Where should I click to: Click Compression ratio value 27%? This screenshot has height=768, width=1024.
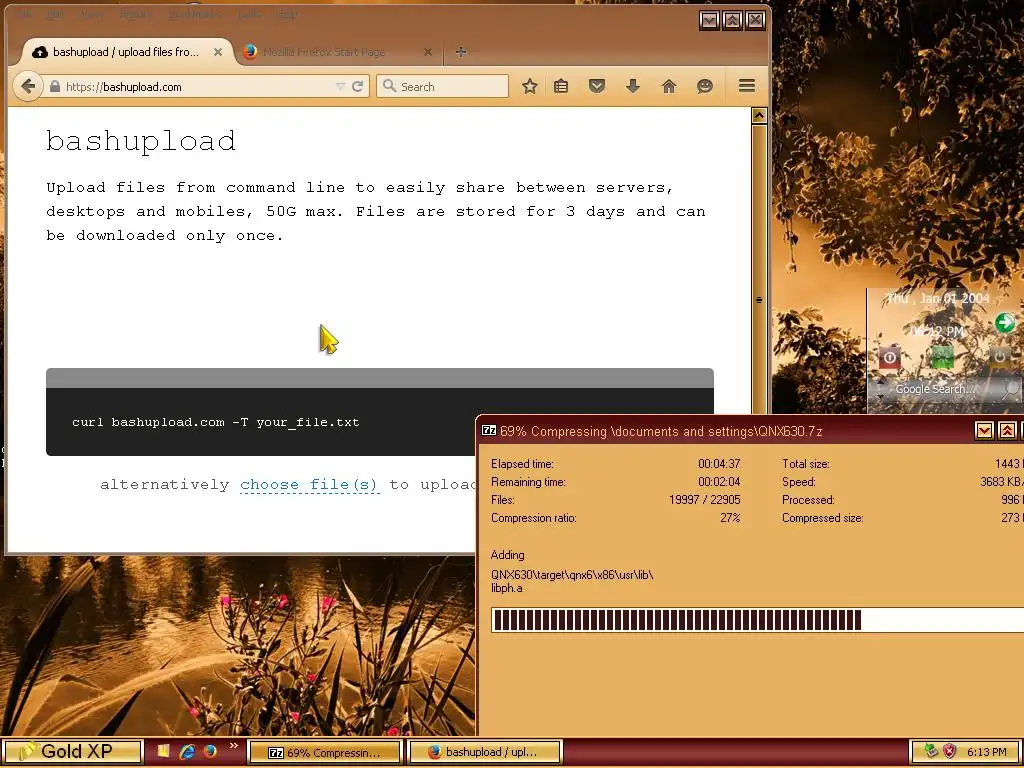[730, 518]
